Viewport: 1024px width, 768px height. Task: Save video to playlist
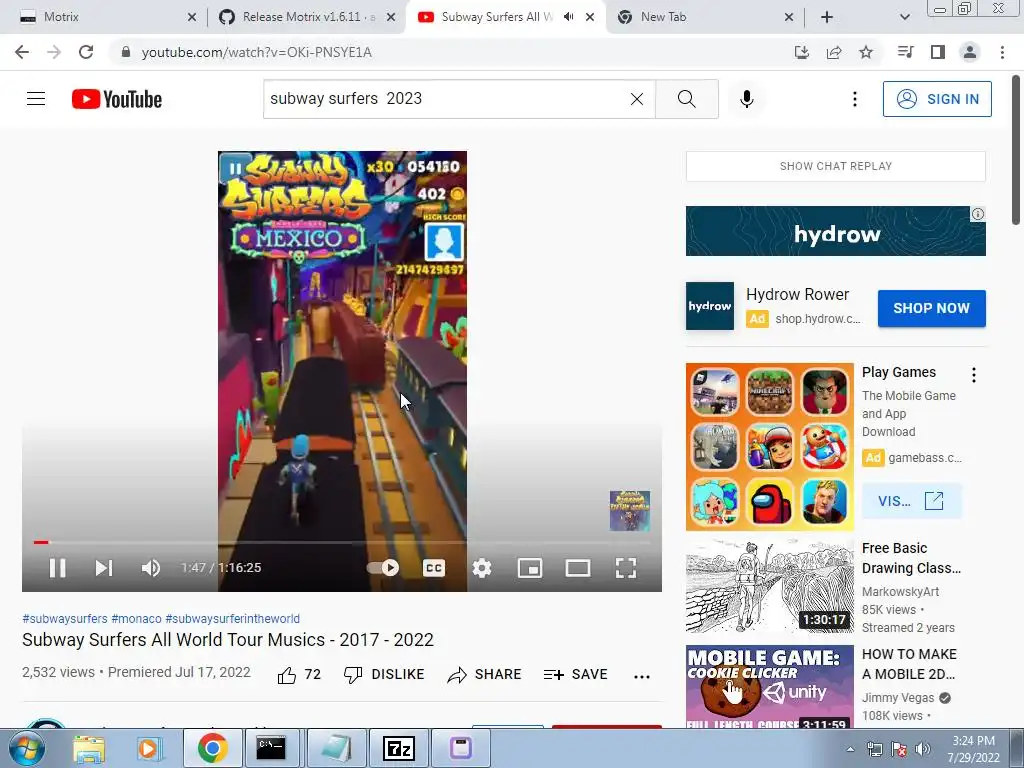(575, 675)
